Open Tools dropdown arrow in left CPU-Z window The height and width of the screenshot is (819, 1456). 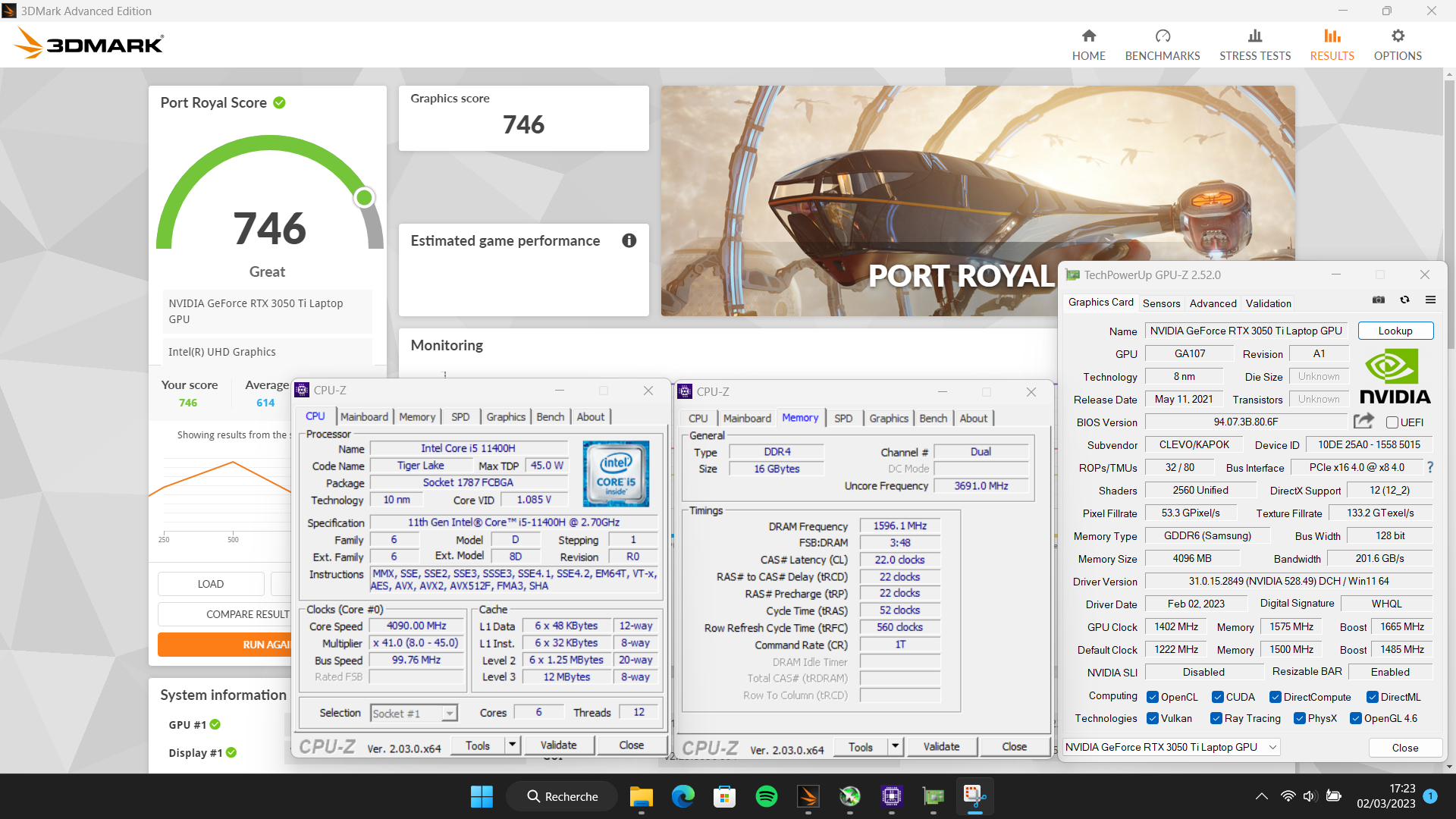pyautogui.click(x=513, y=745)
